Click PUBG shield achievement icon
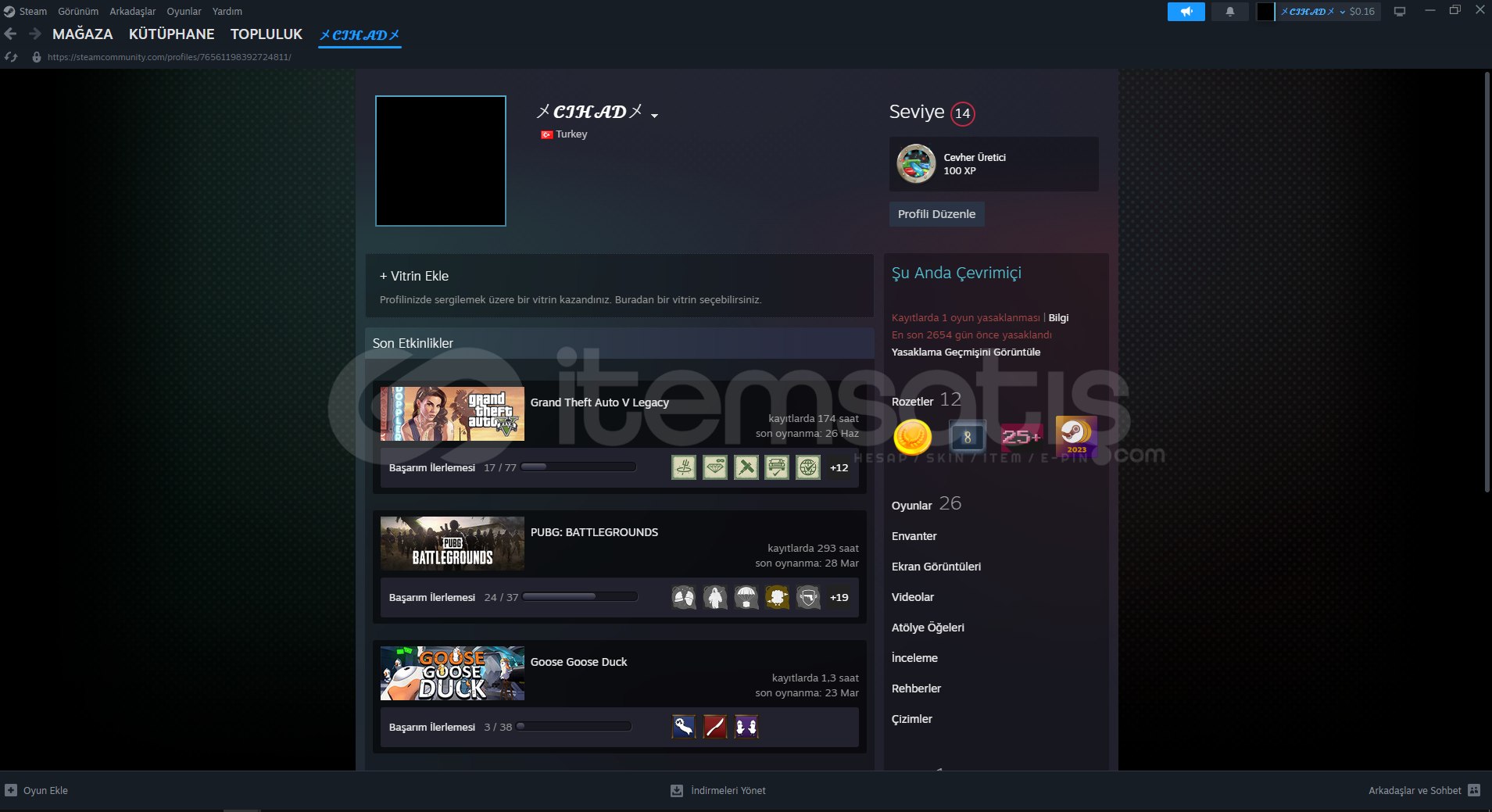 pos(808,597)
